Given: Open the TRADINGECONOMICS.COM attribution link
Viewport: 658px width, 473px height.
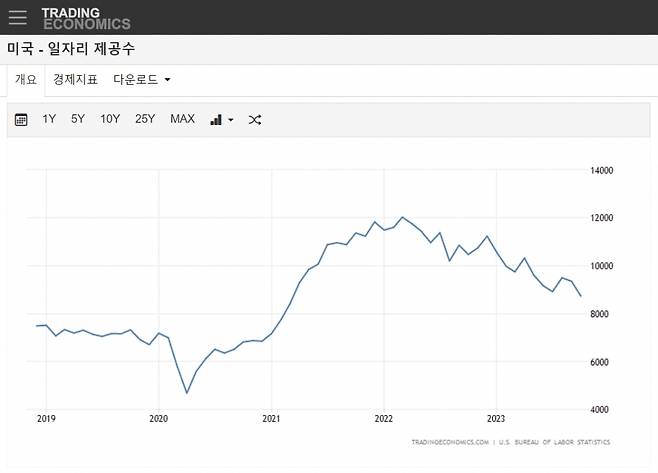Looking at the screenshot, I should pos(449,442).
